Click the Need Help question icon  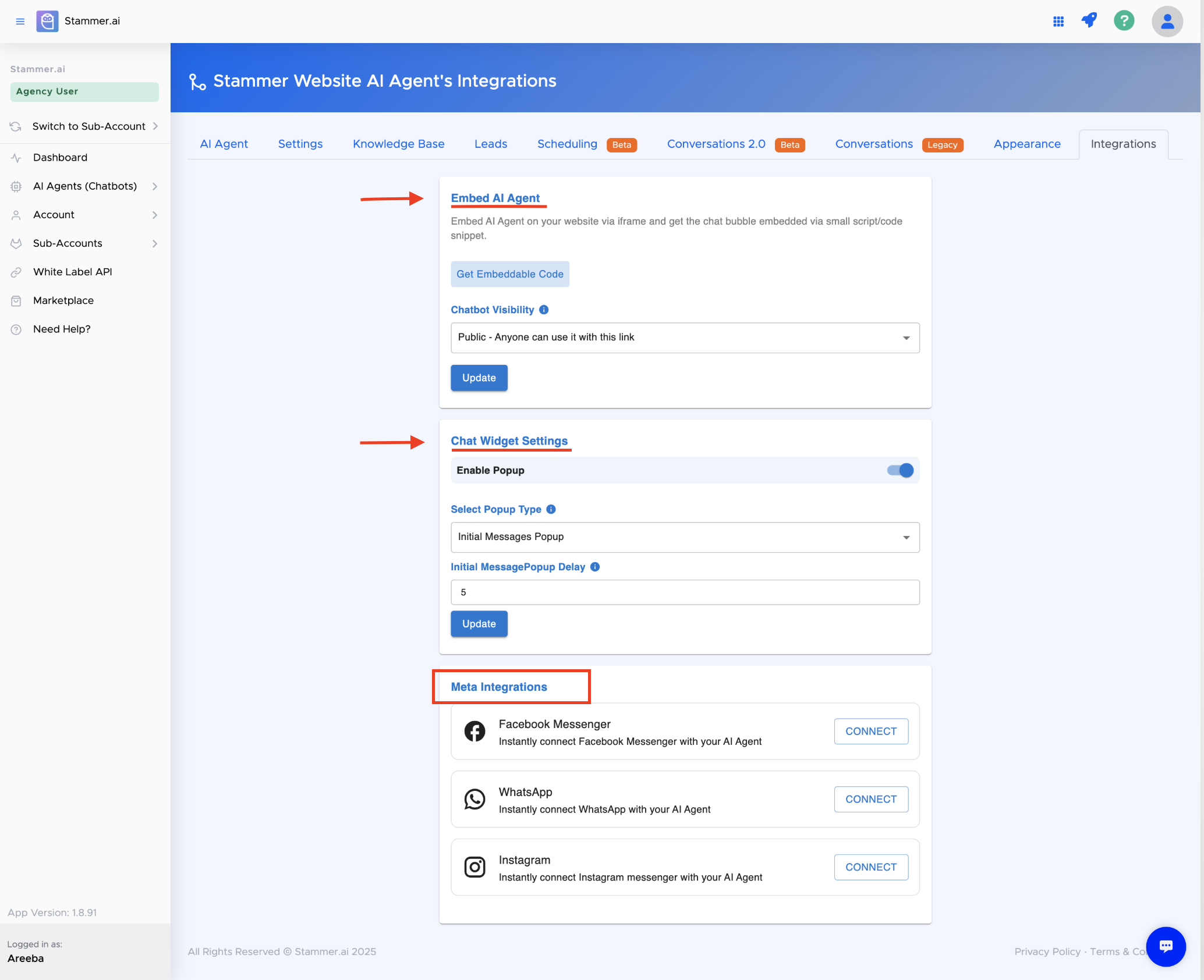(16, 329)
